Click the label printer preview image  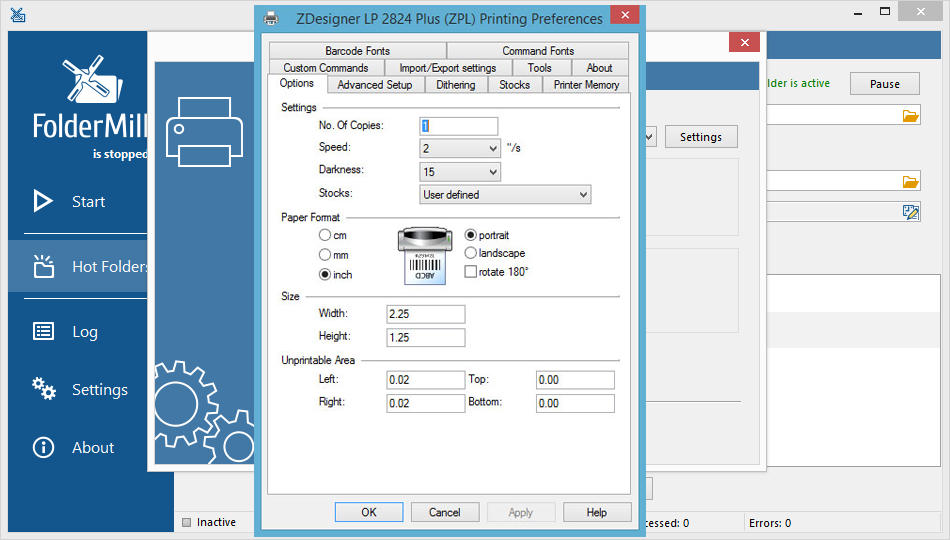(425, 256)
